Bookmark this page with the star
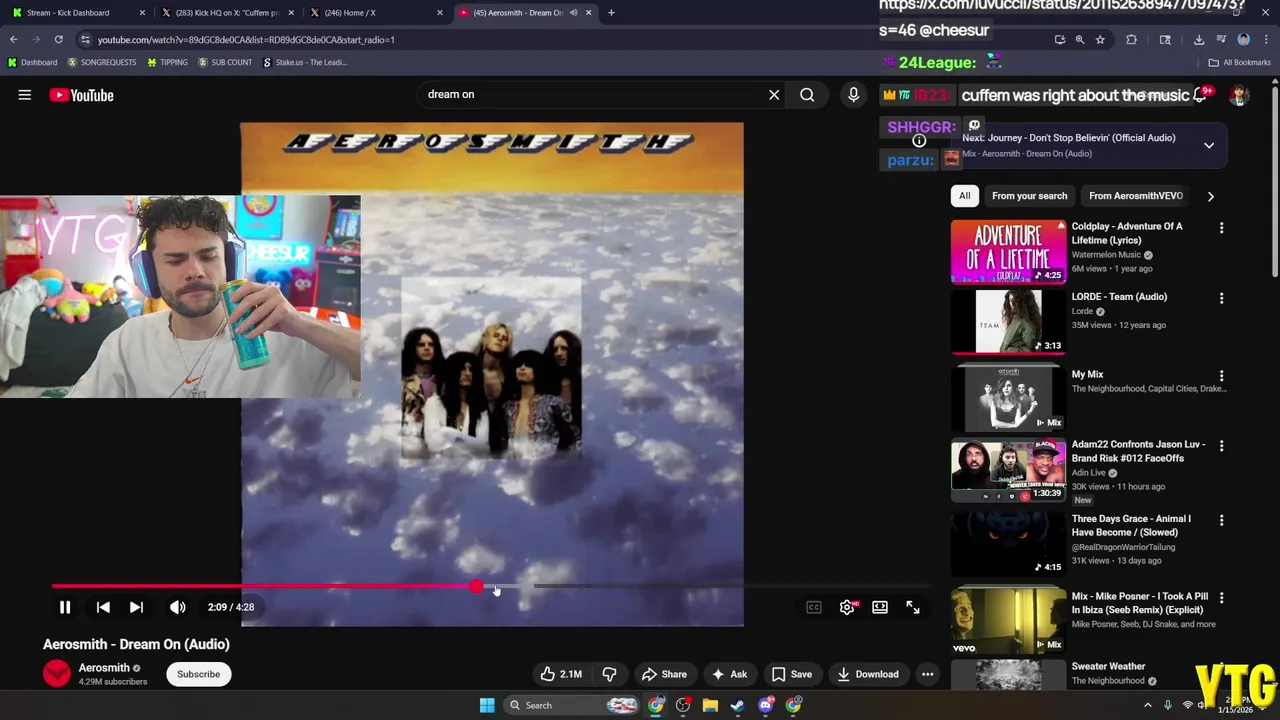1280x720 pixels. pyautogui.click(x=1100, y=40)
